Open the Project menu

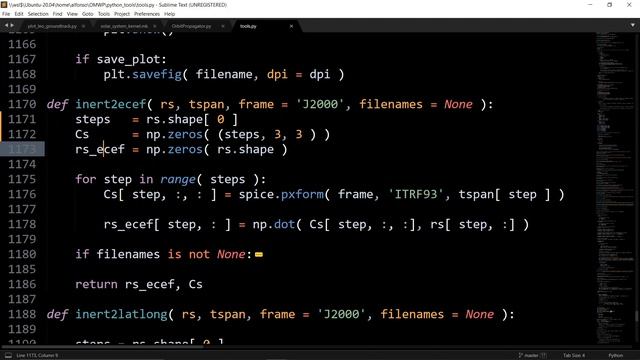(122, 14)
